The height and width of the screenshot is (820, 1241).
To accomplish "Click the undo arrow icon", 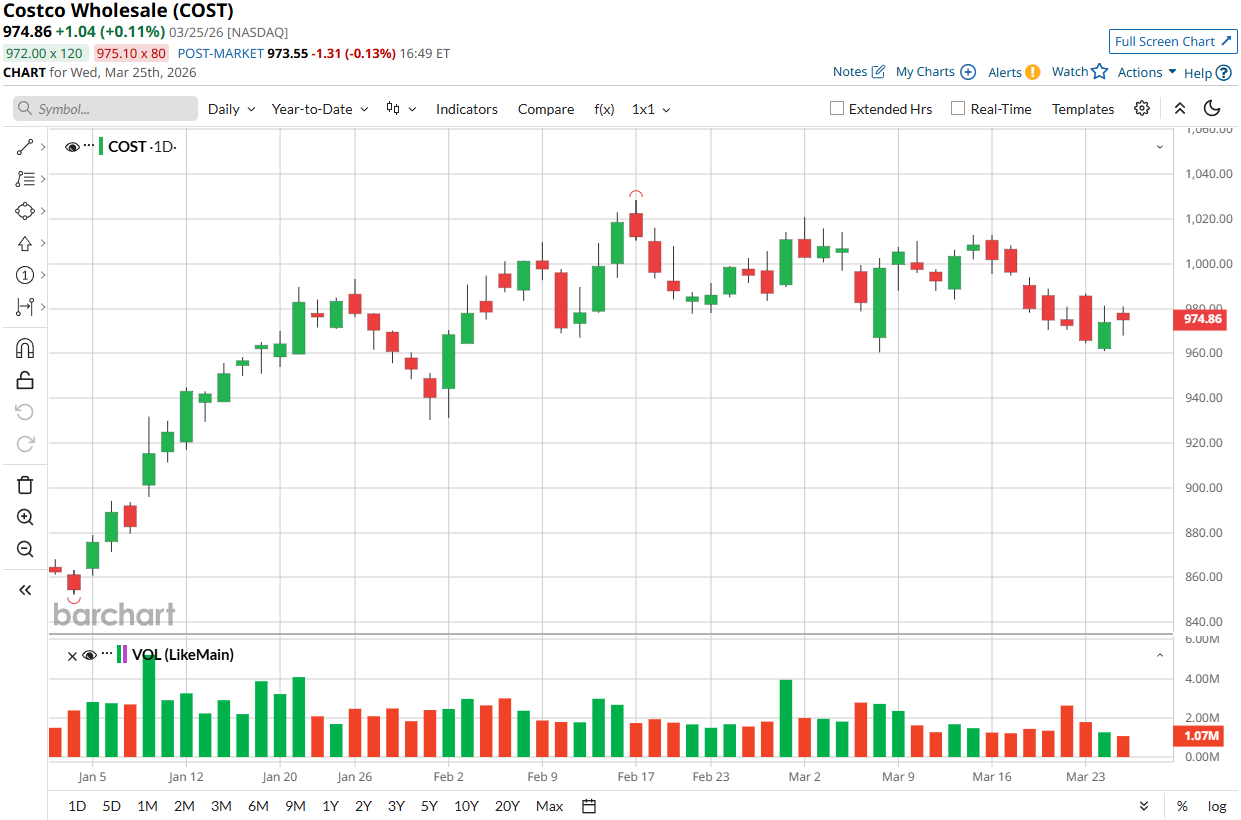I will 25,412.
